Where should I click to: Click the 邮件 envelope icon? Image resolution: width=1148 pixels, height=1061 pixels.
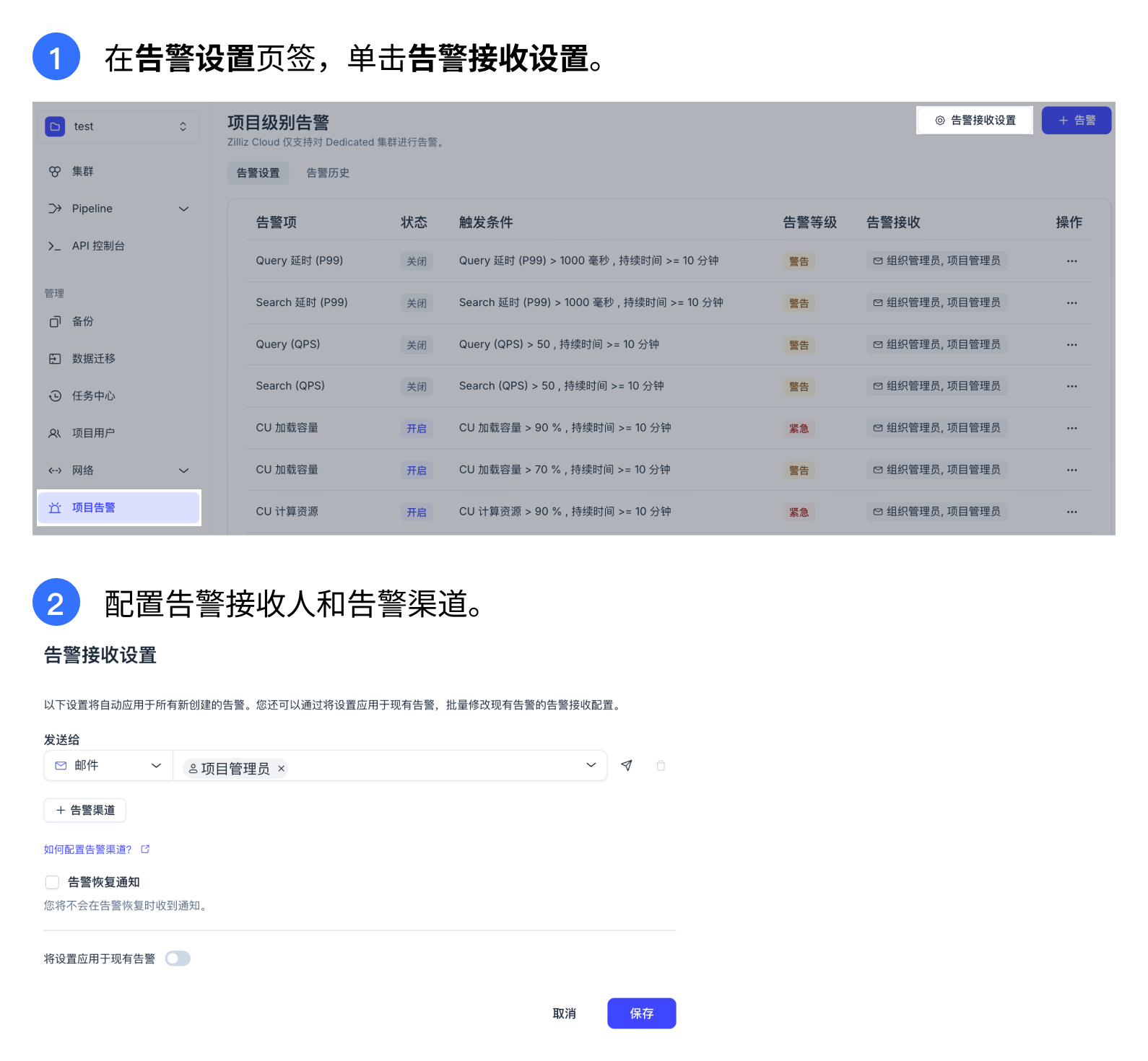coord(61,766)
